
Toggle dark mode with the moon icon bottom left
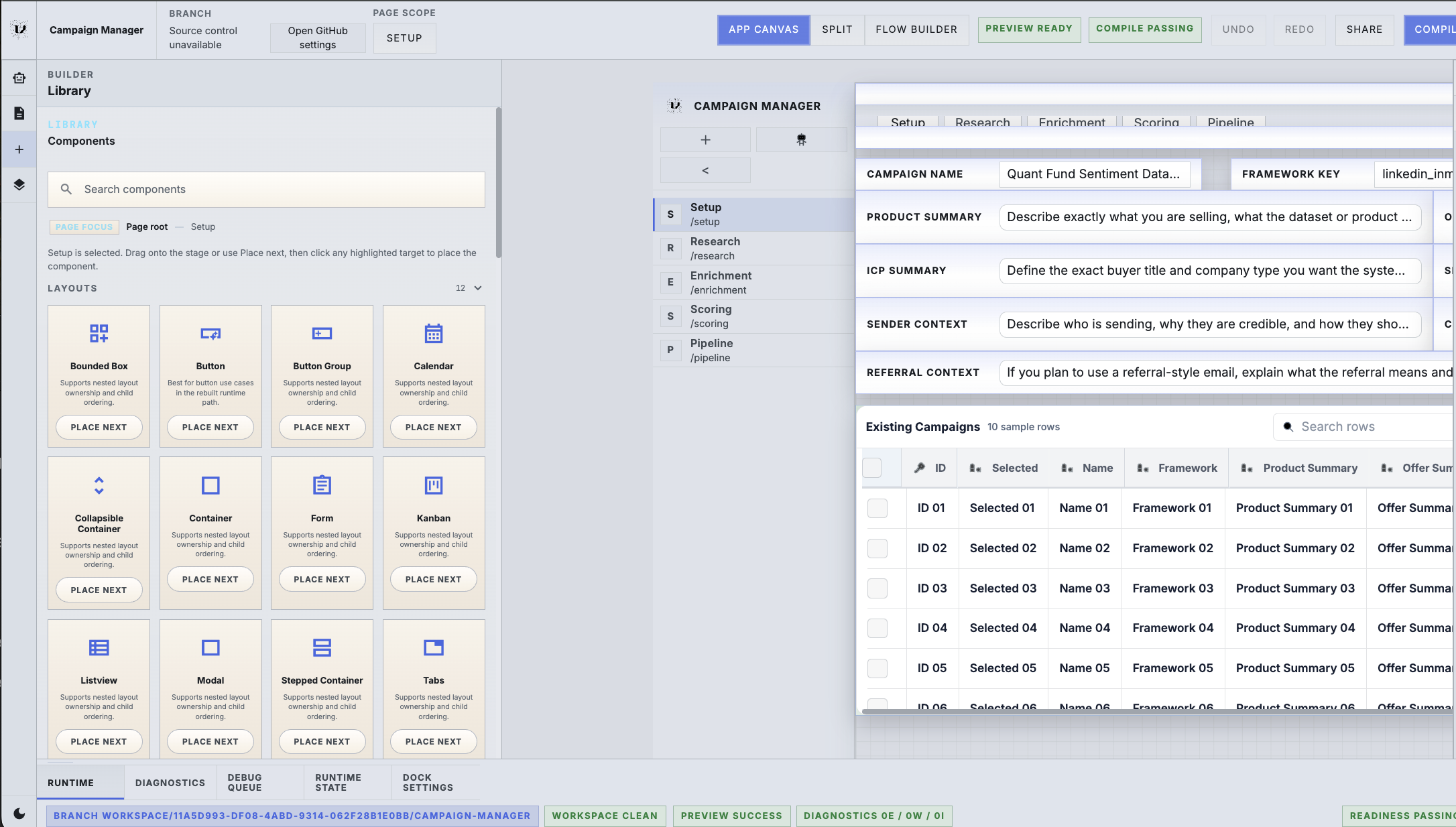pyautogui.click(x=19, y=814)
